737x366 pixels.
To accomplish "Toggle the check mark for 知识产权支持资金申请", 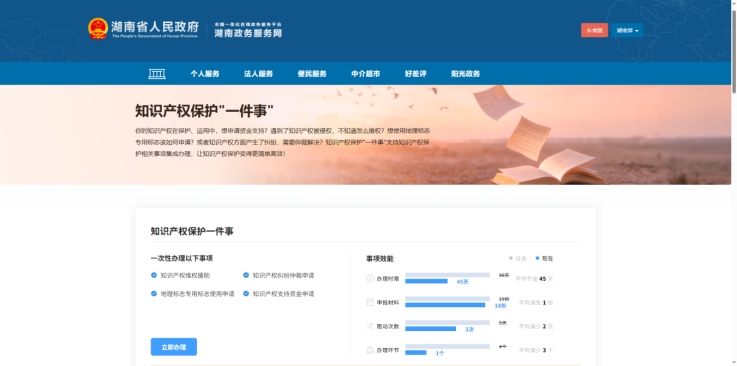I will coord(246,294).
